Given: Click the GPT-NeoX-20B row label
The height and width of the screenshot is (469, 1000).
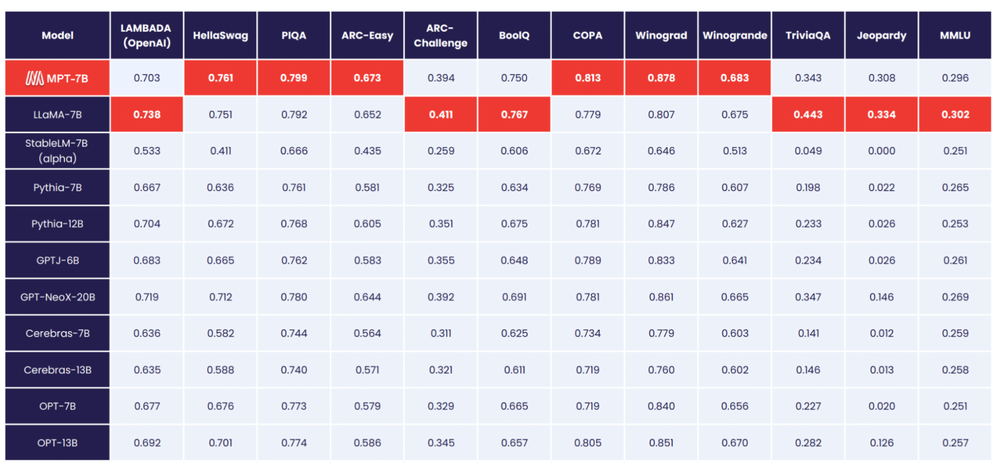Looking at the screenshot, I should tap(57, 297).
